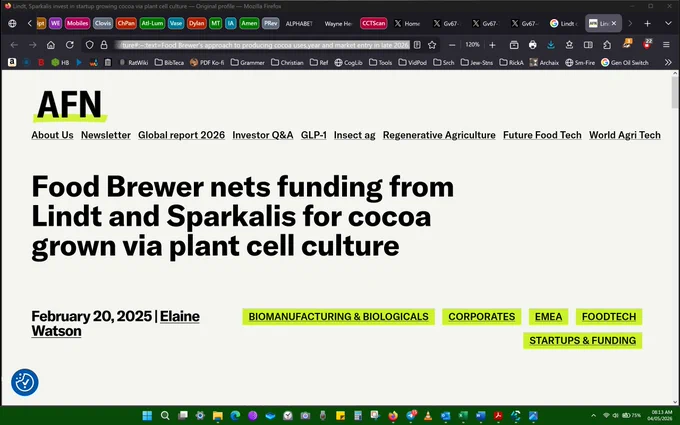Open the extensions puzzle menu

tap(607, 45)
